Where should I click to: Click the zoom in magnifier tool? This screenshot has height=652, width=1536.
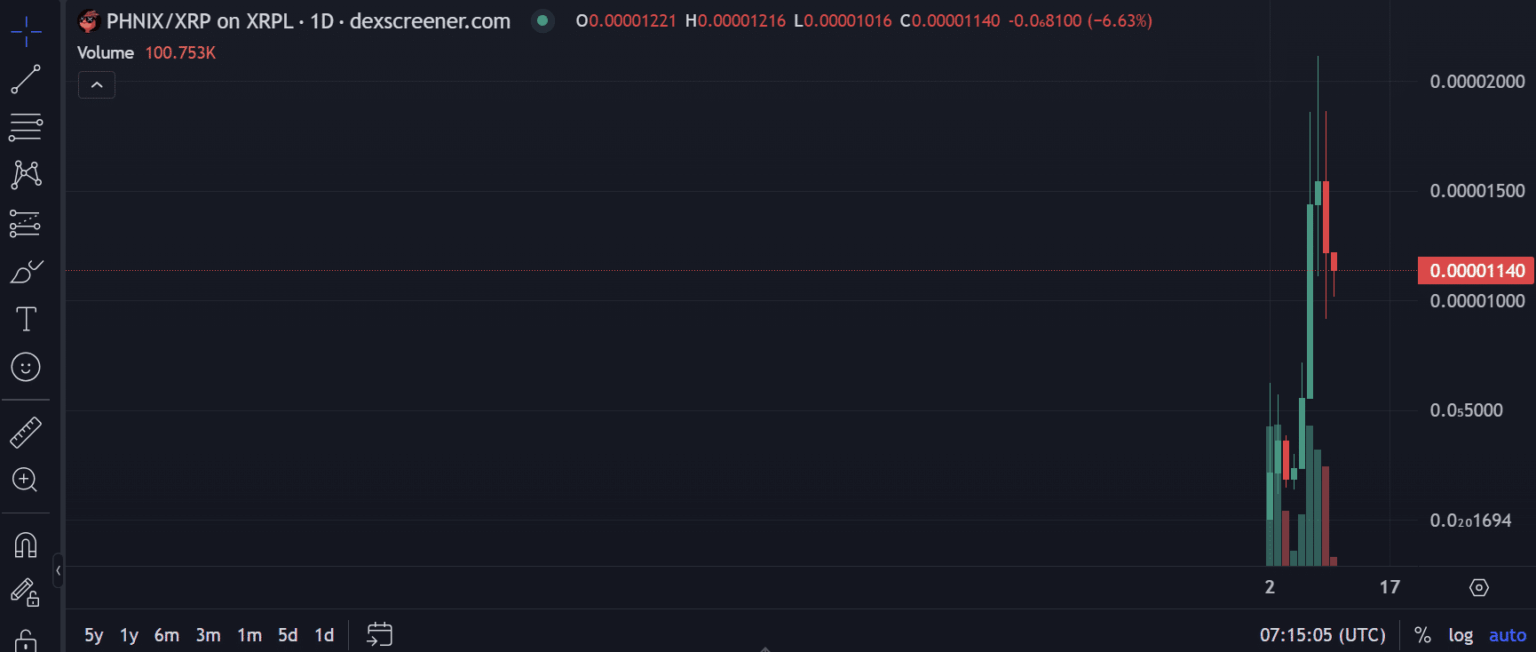26,480
